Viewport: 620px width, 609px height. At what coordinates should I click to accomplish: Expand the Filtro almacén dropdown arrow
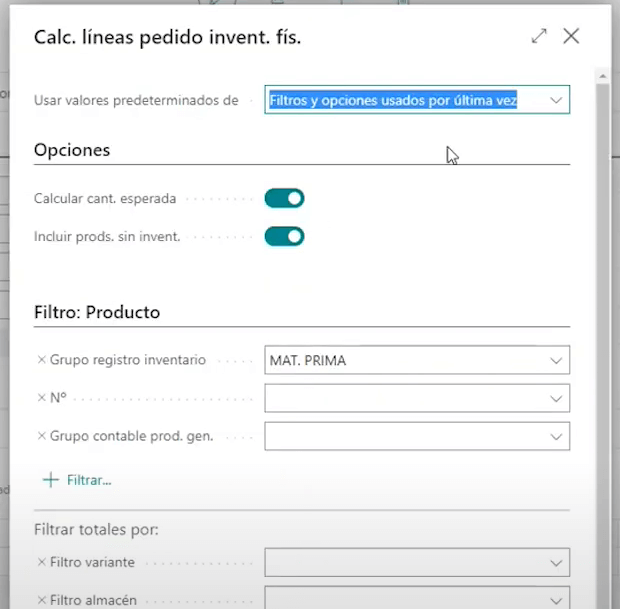click(x=556, y=599)
